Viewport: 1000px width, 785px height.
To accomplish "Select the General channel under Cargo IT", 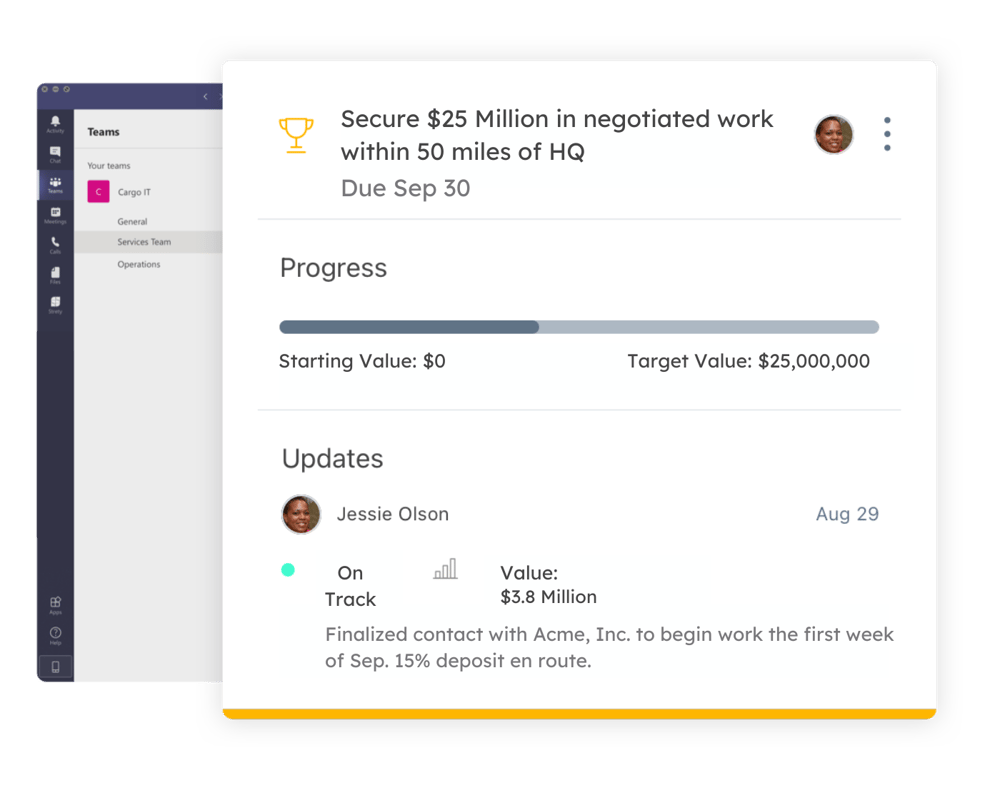I will tap(131, 220).
